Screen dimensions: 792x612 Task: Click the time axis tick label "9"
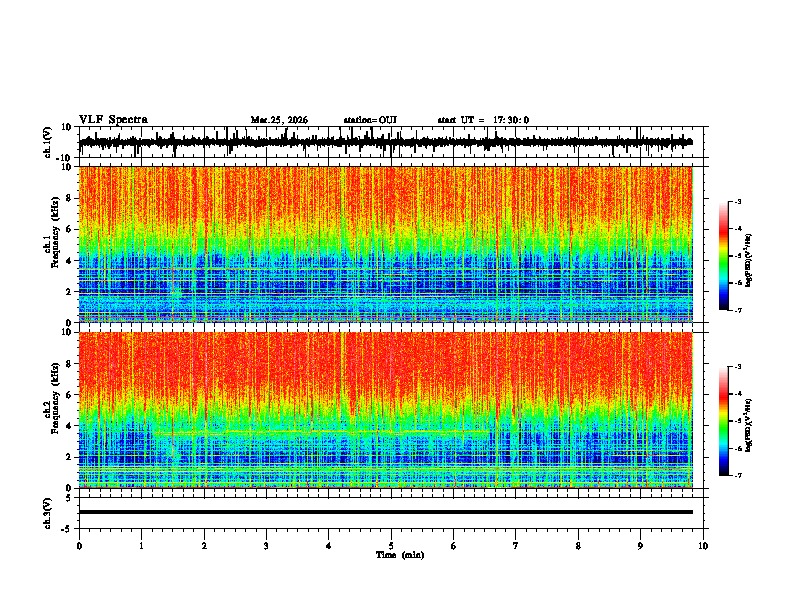click(x=640, y=546)
